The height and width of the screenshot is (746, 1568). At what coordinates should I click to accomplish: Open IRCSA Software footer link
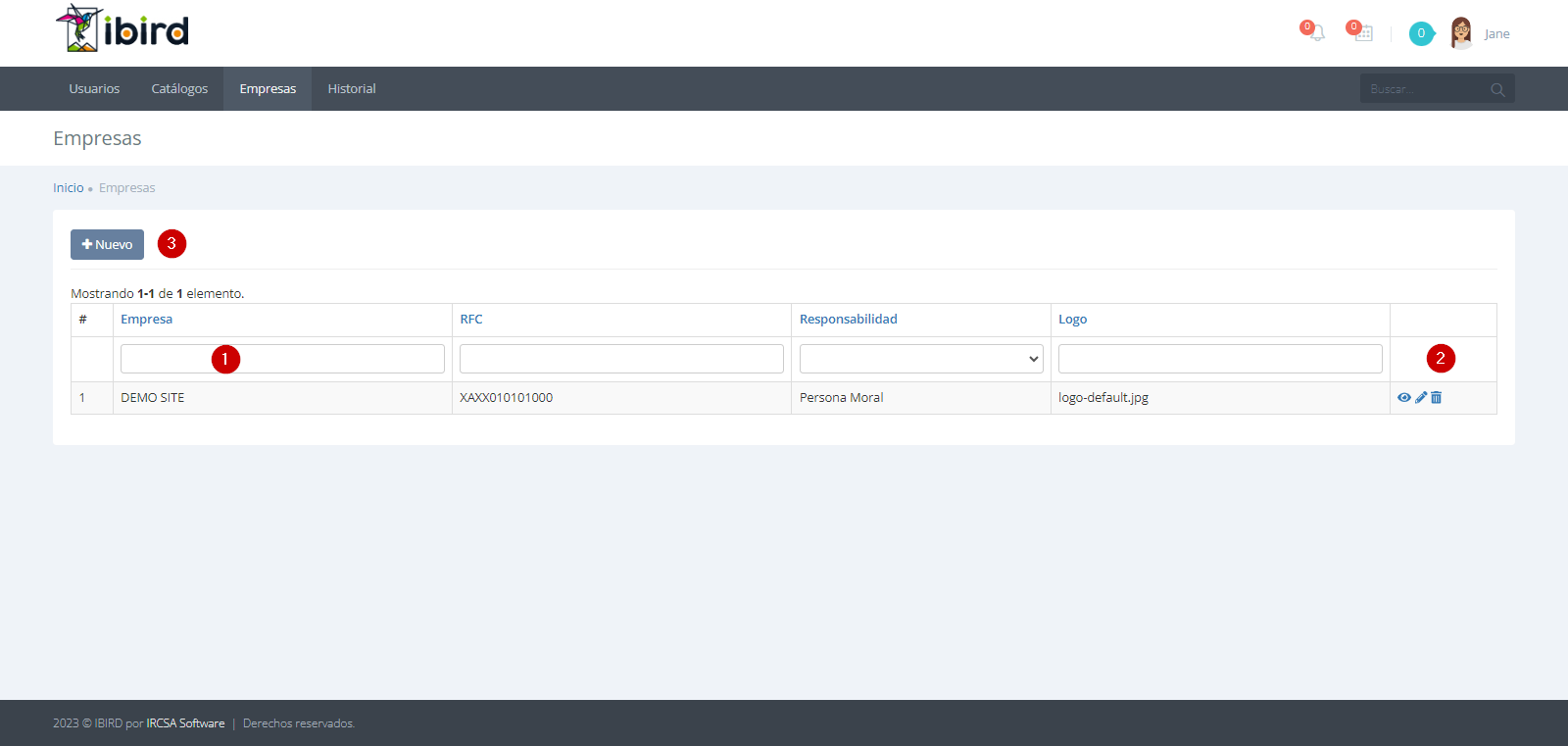[185, 723]
